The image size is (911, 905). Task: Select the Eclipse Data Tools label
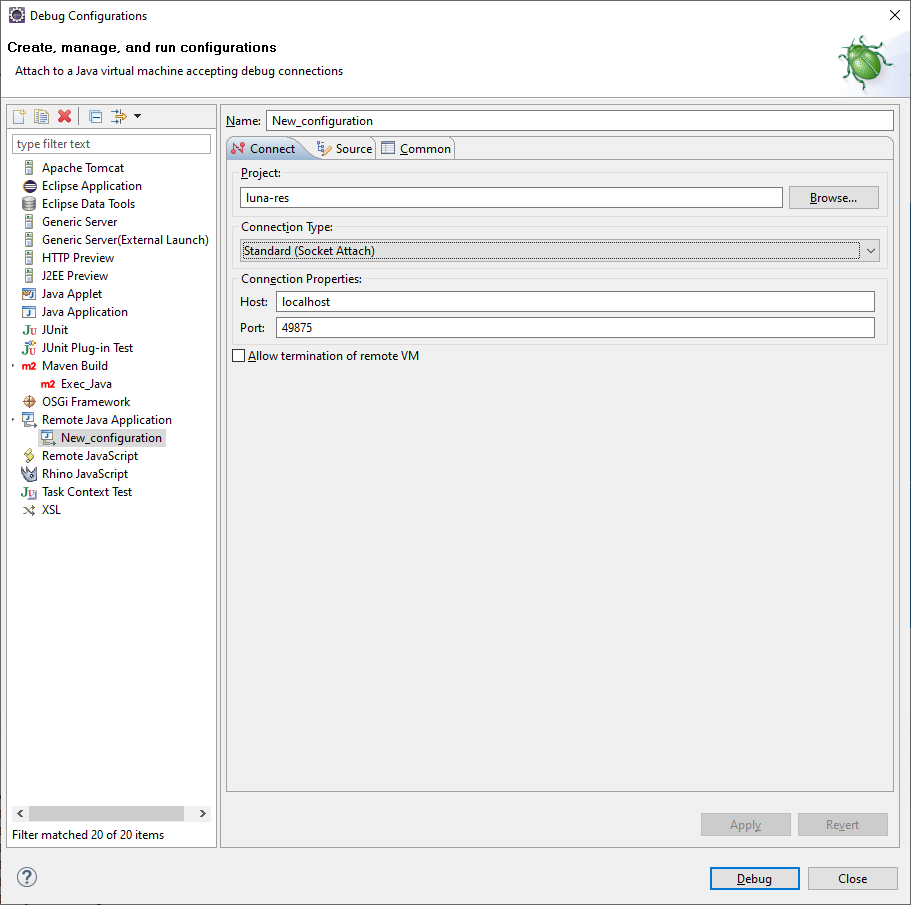(88, 204)
